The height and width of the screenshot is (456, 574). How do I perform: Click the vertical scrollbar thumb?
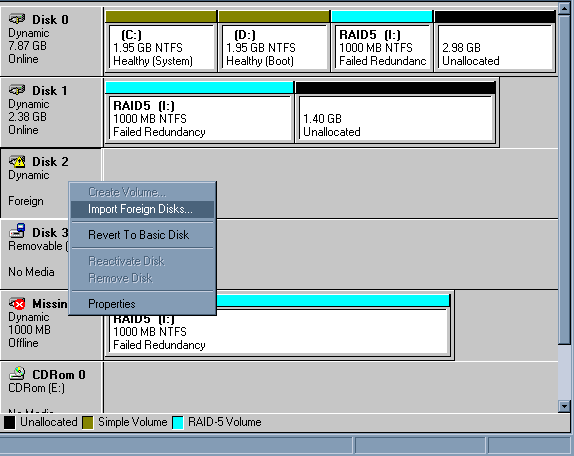coord(564,179)
